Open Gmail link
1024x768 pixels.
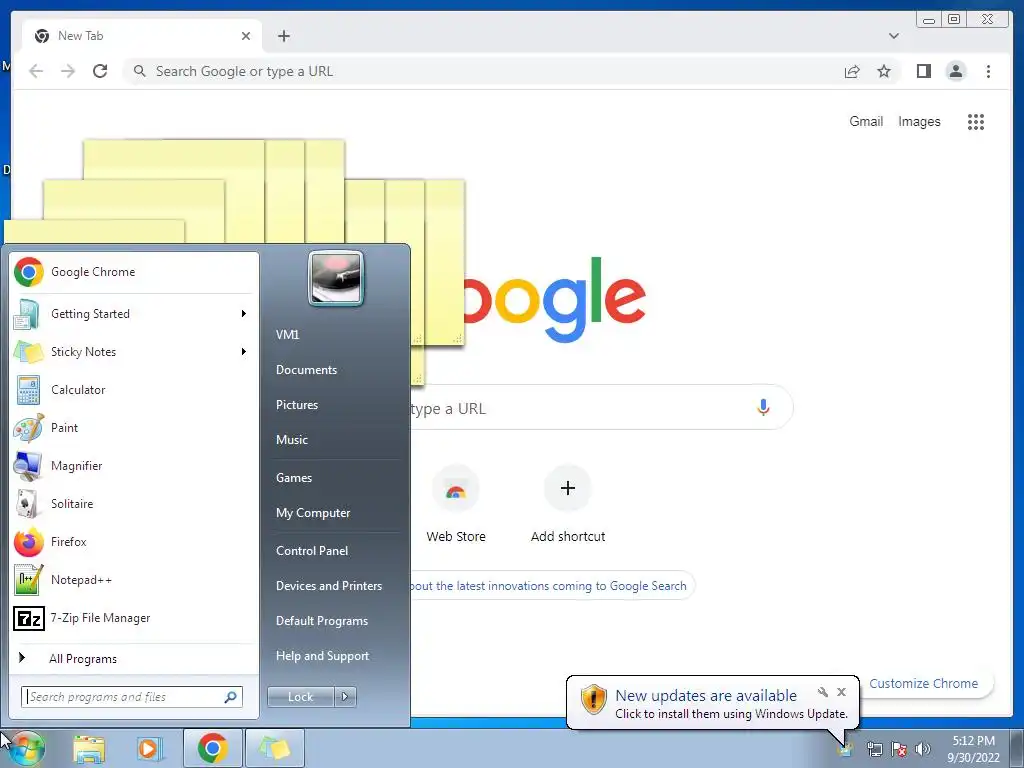coord(866,121)
